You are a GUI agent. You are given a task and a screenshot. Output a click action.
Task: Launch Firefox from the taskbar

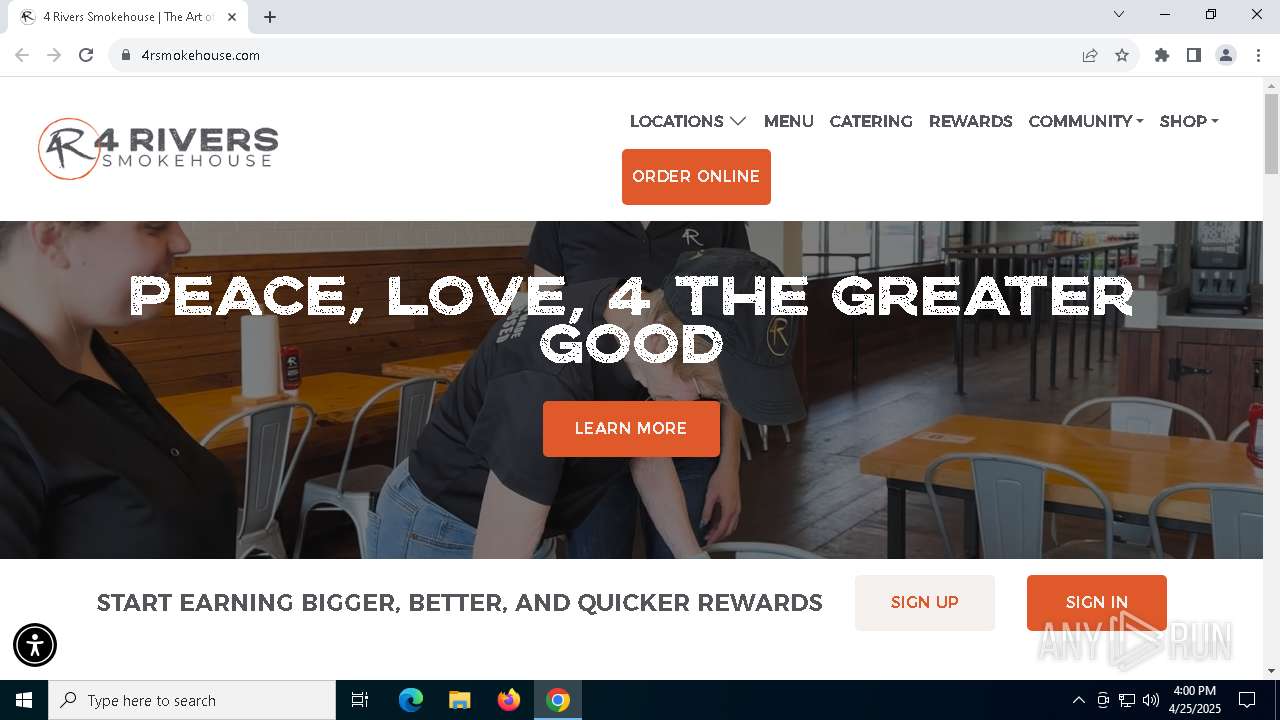pyautogui.click(x=509, y=700)
